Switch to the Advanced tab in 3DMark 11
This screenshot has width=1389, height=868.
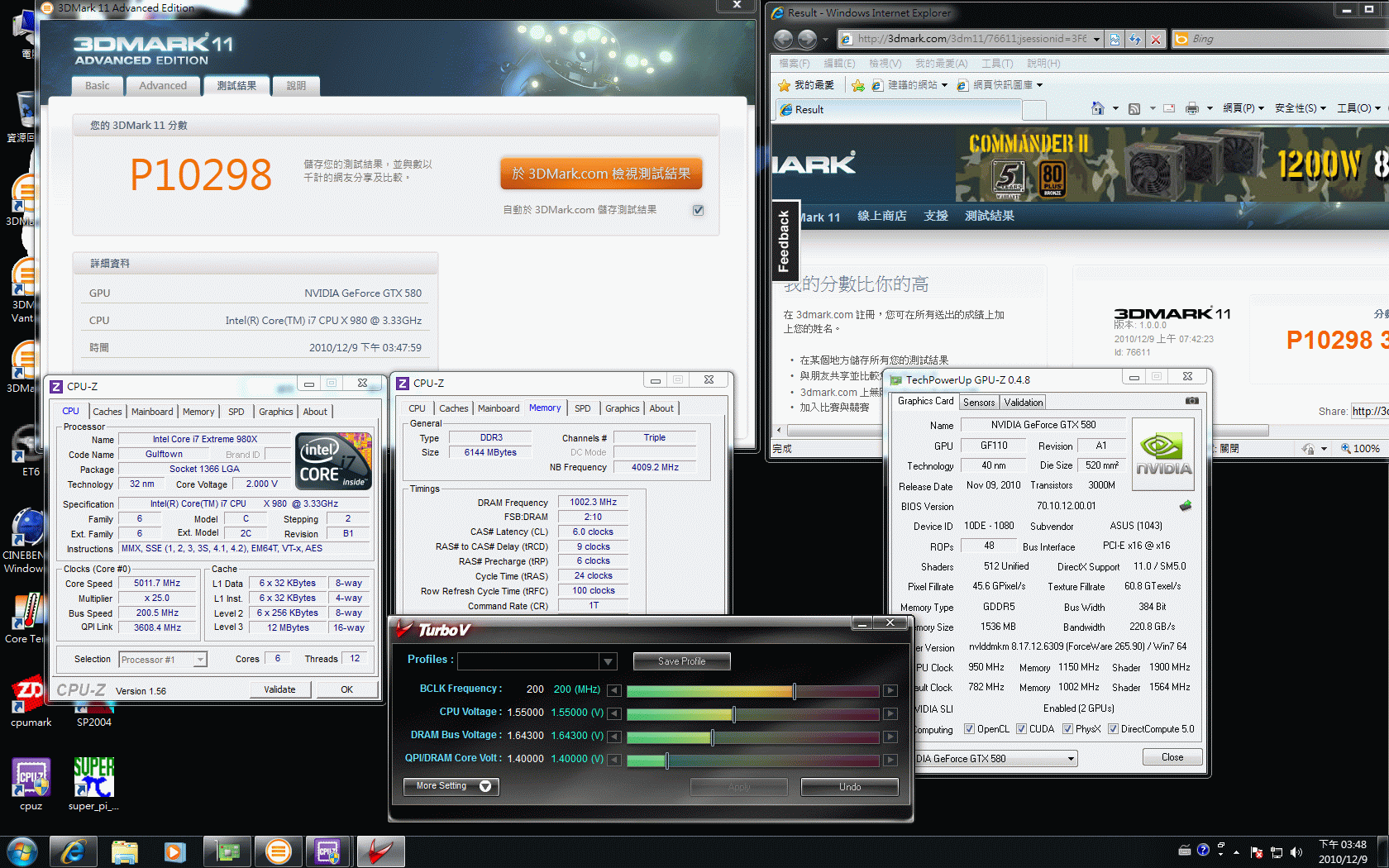click(163, 86)
